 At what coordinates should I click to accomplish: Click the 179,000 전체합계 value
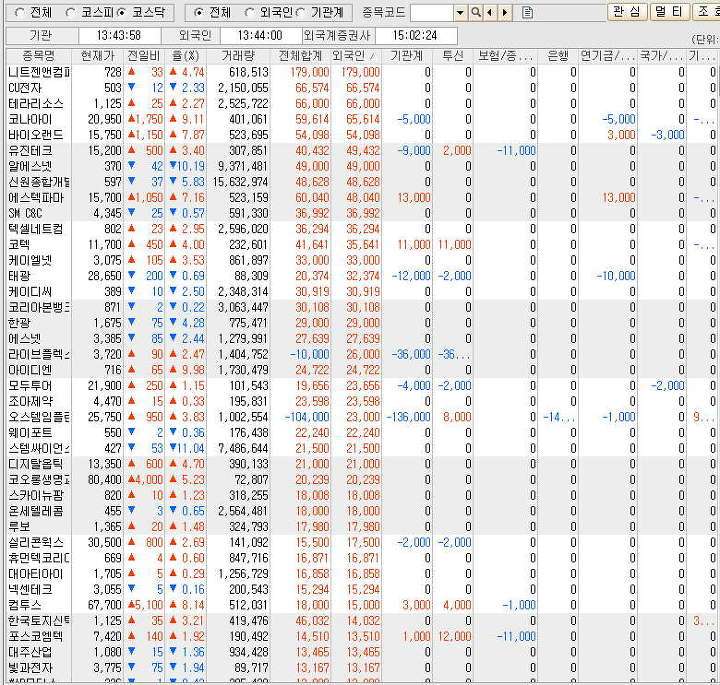[309, 72]
